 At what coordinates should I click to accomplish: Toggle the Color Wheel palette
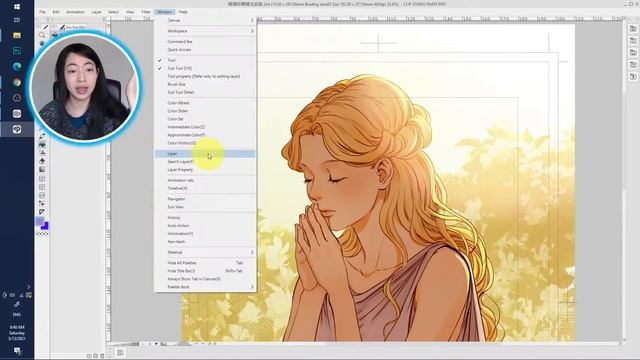(205, 103)
